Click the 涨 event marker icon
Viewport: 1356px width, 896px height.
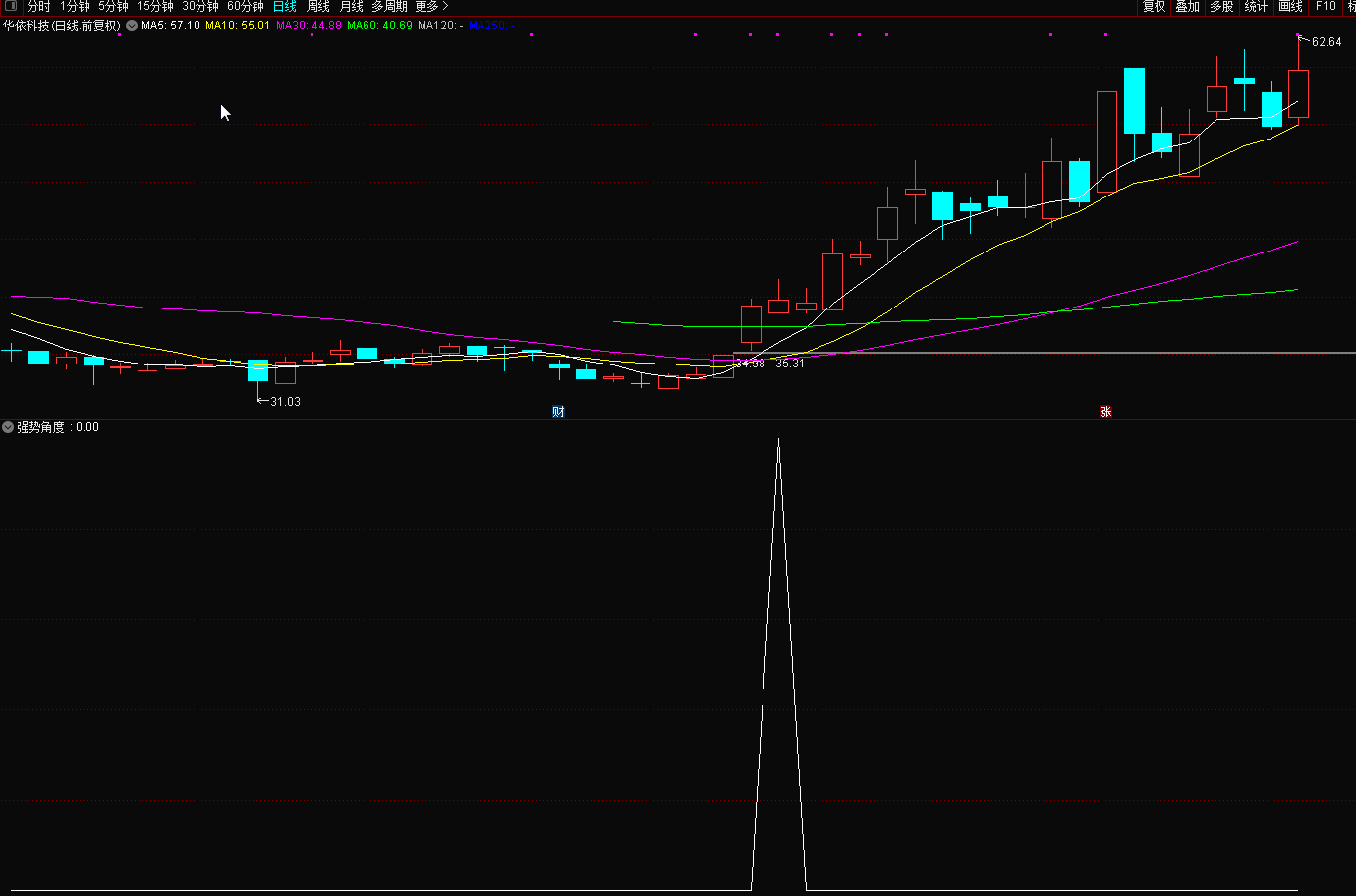1105,412
